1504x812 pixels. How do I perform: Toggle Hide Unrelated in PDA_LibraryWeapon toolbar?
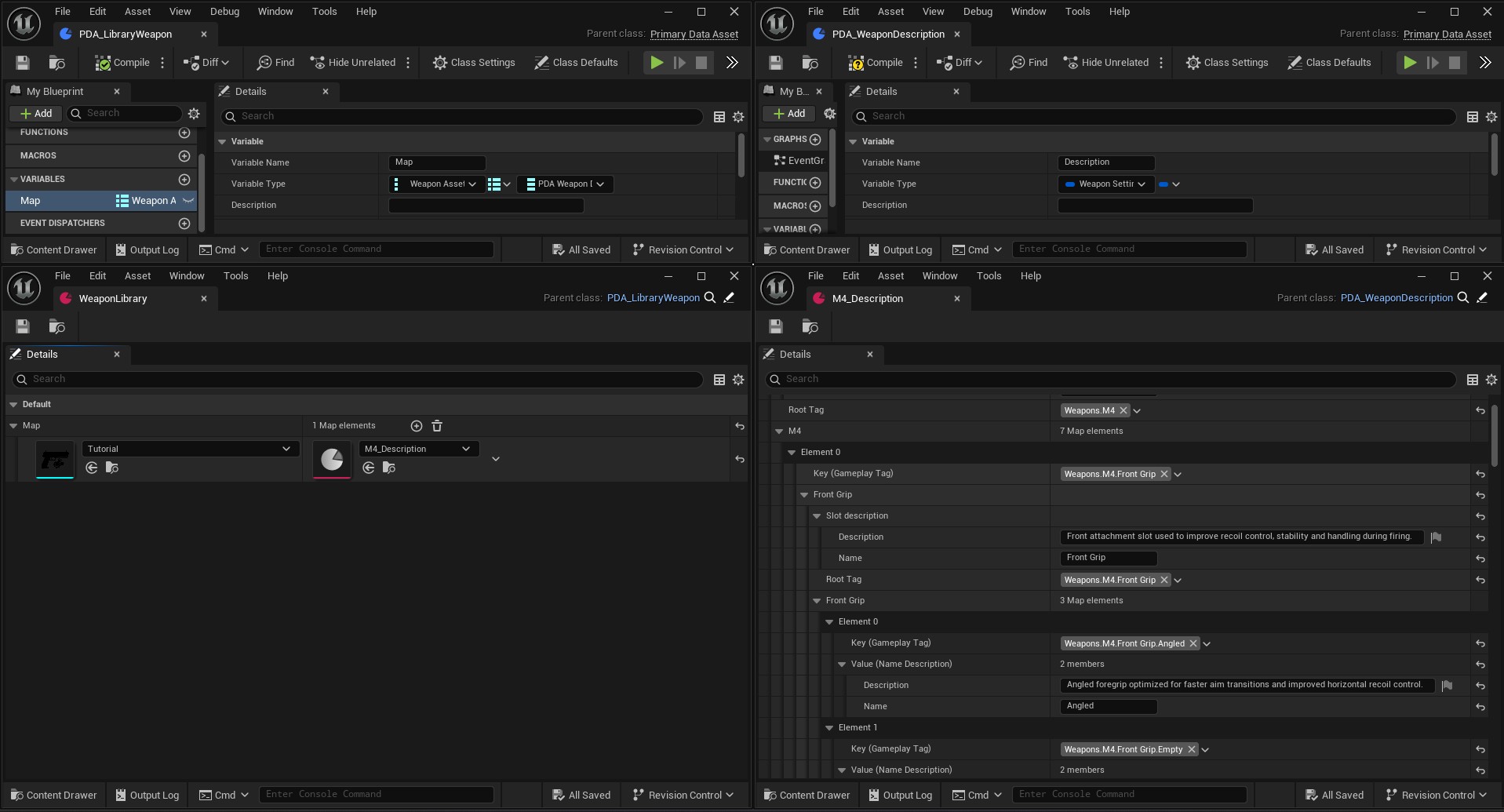353,63
